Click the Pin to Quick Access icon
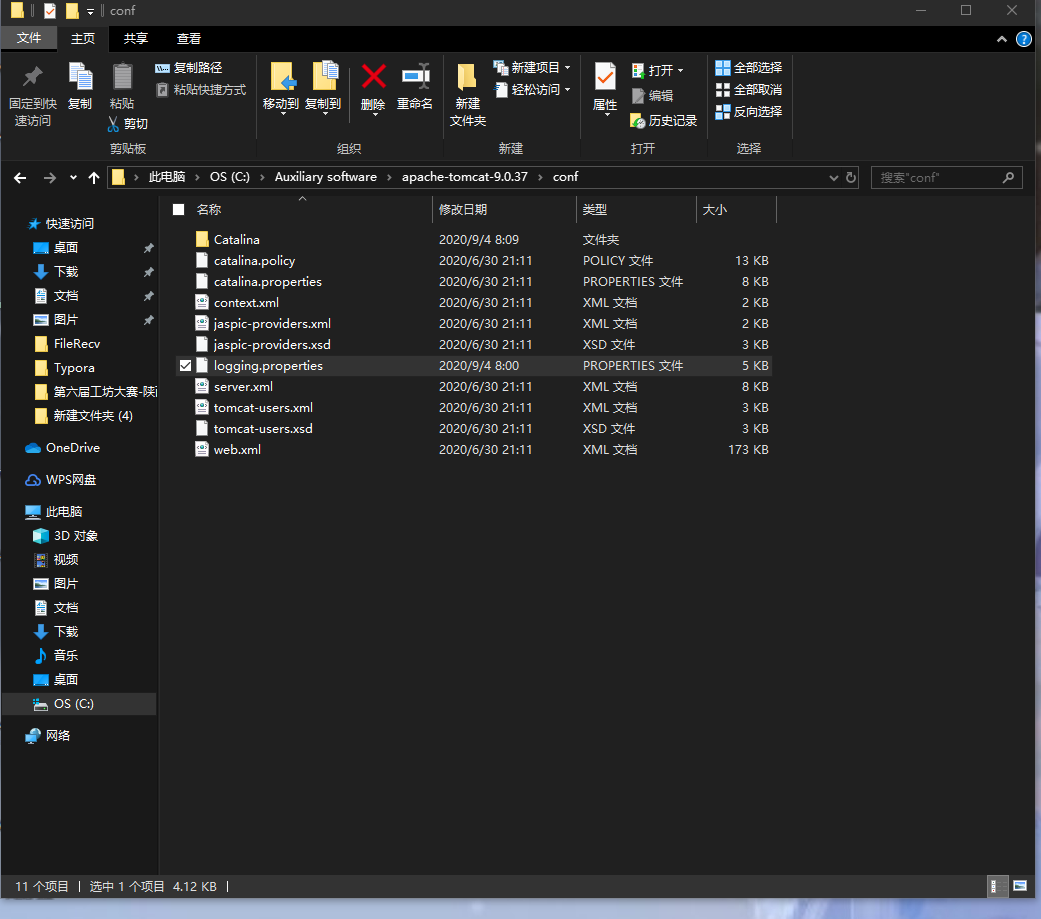This screenshot has height=919, width=1041. 32,77
